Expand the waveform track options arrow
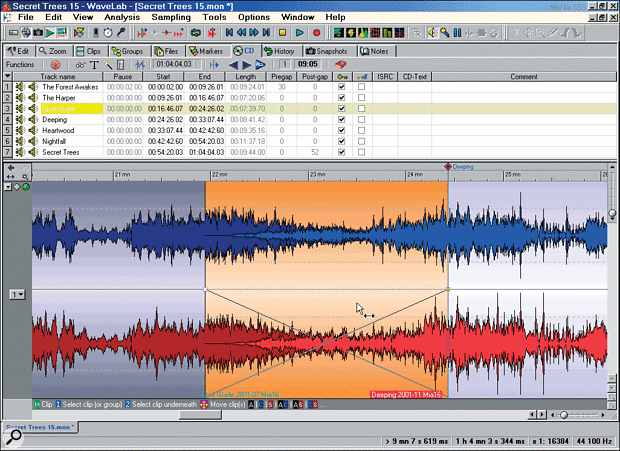The width and height of the screenshot is (620, 451). [x=8, y=187]
